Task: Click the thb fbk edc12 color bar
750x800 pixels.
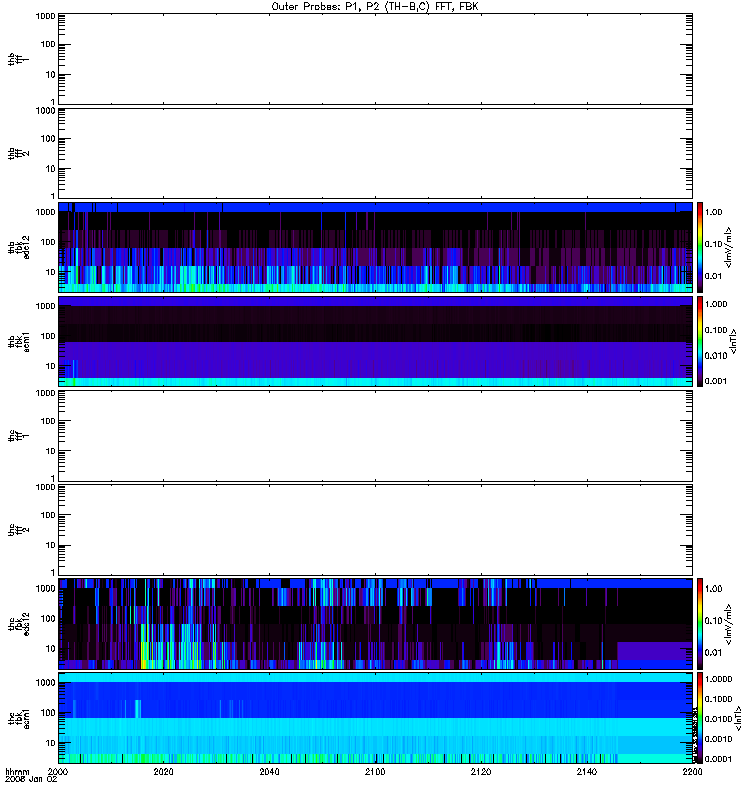Action: pos(700,247)
